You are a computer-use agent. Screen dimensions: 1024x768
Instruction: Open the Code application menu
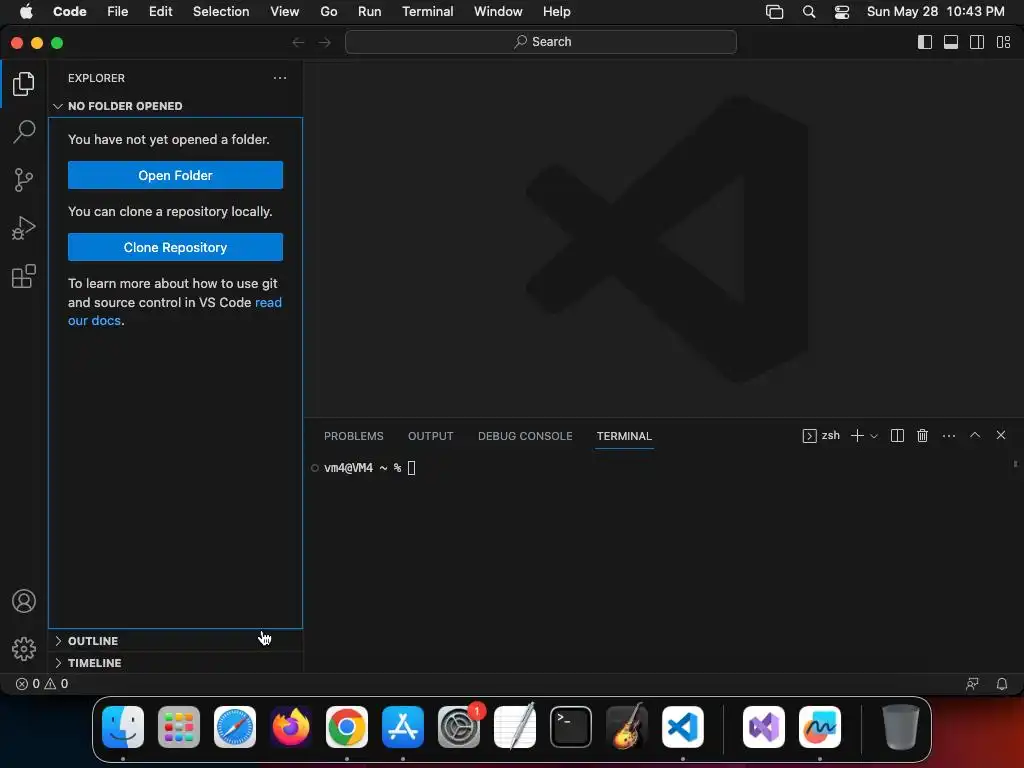[x=69, y=12]
